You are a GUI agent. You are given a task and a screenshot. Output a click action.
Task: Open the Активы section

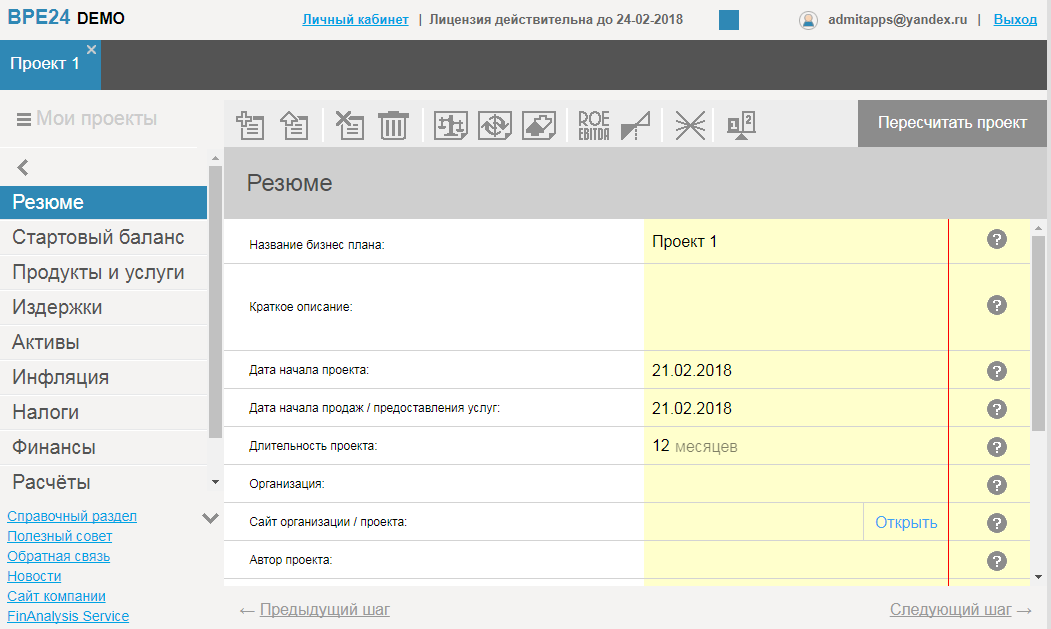(x=103, y=342)
